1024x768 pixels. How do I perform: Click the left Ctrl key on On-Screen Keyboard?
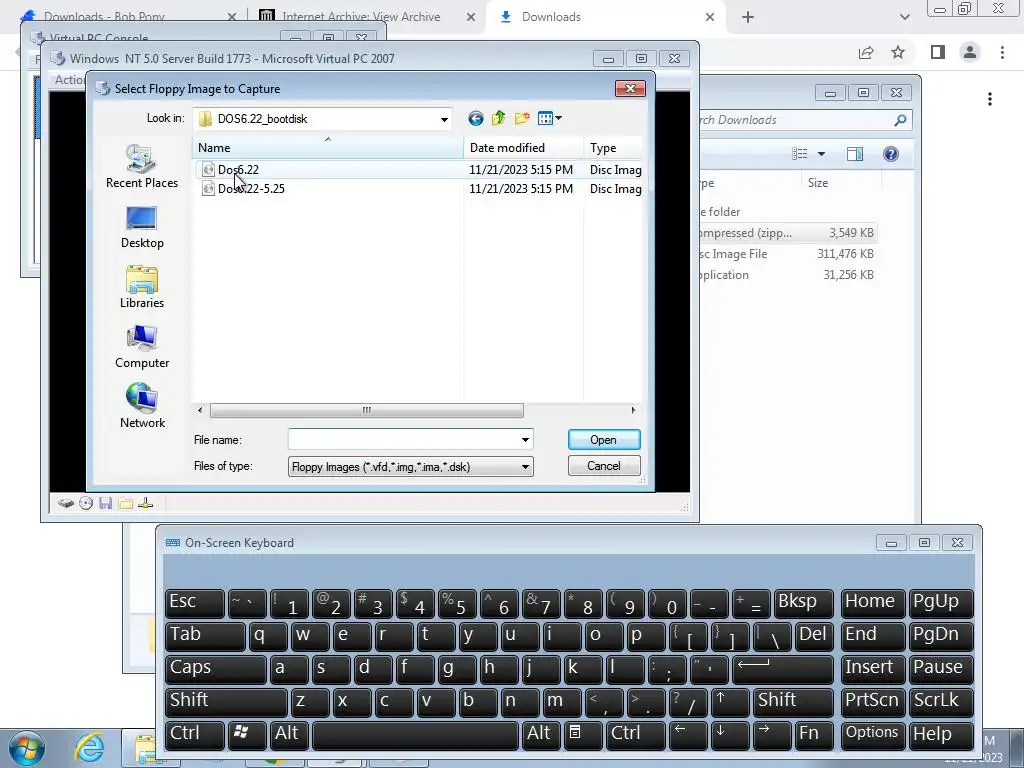pos(195,734)
